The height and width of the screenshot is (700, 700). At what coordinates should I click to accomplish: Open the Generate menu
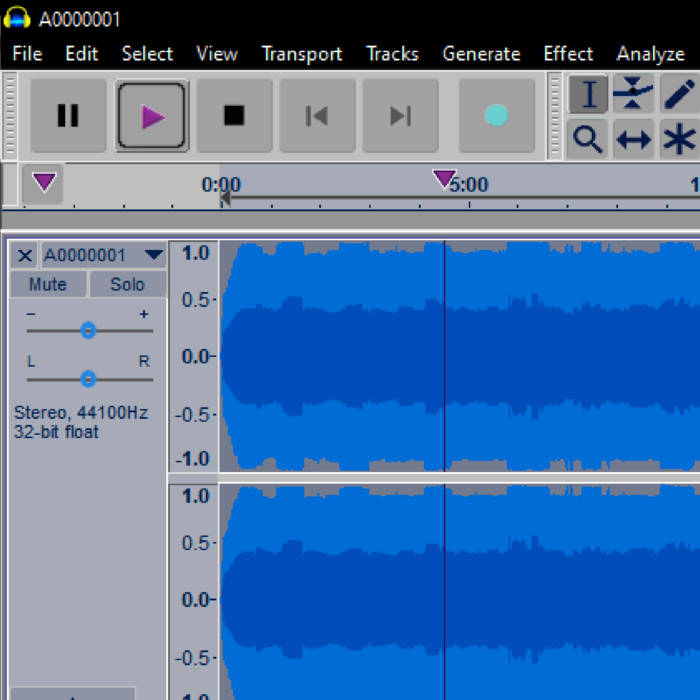point(481,54)
